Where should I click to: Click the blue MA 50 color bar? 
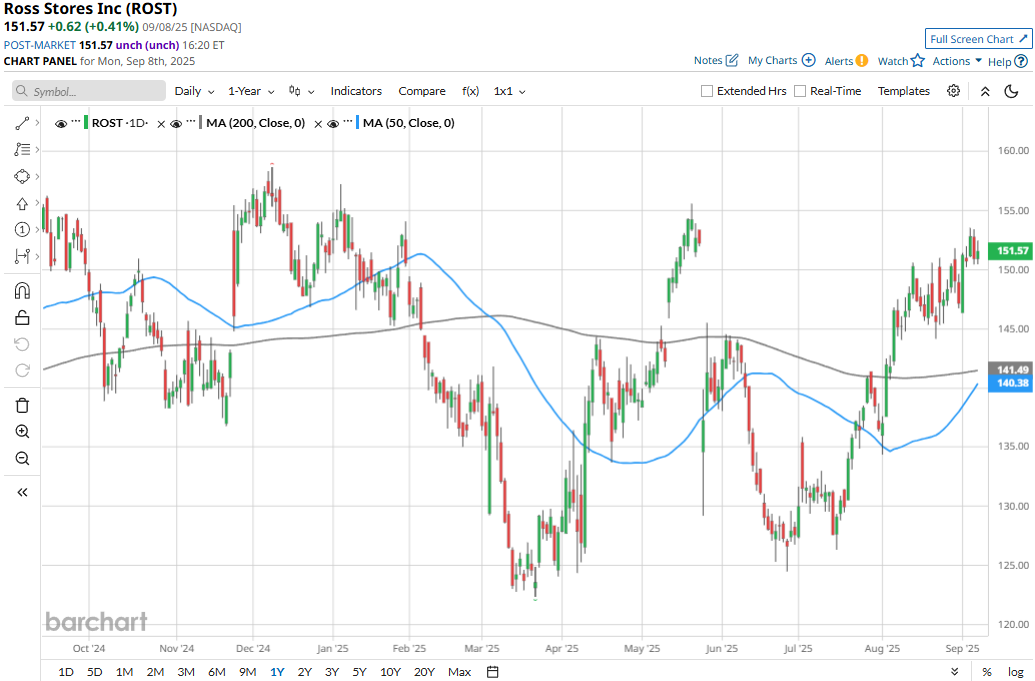[357, 123]
